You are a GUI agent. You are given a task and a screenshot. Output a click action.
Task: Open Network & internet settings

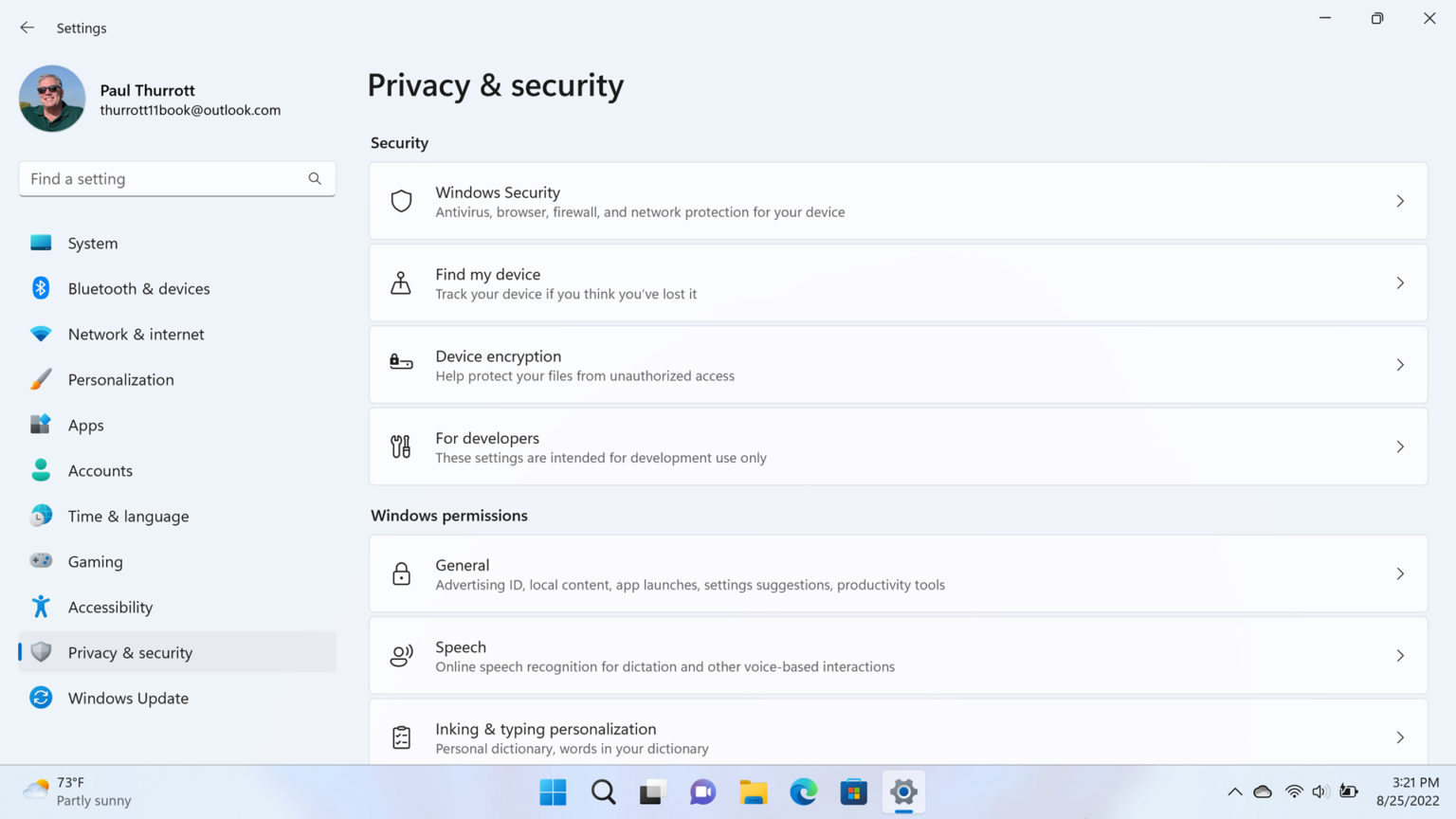(x=136, y=334)
